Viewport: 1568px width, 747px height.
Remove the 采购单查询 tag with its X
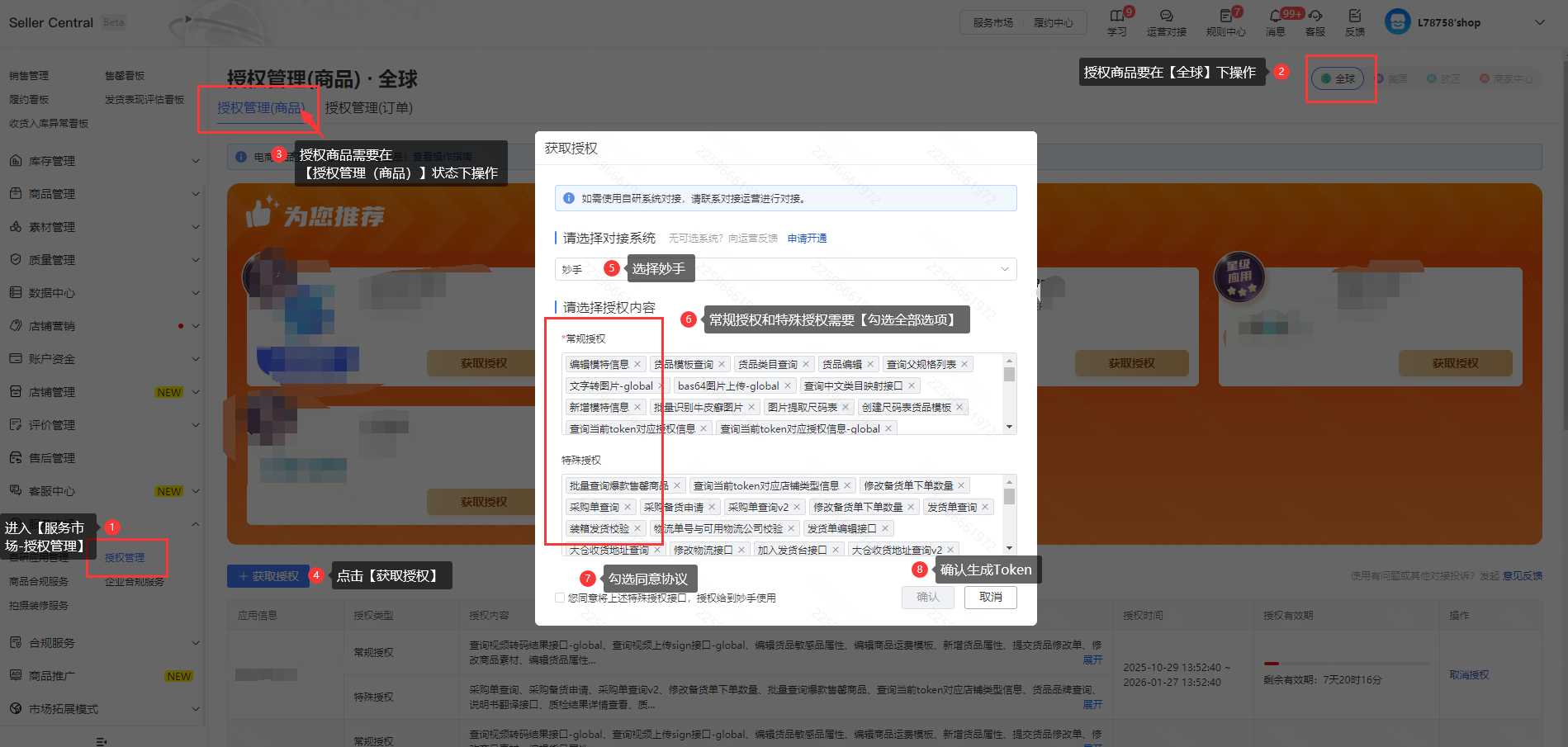pyautogui.click(x=628, y=507)
